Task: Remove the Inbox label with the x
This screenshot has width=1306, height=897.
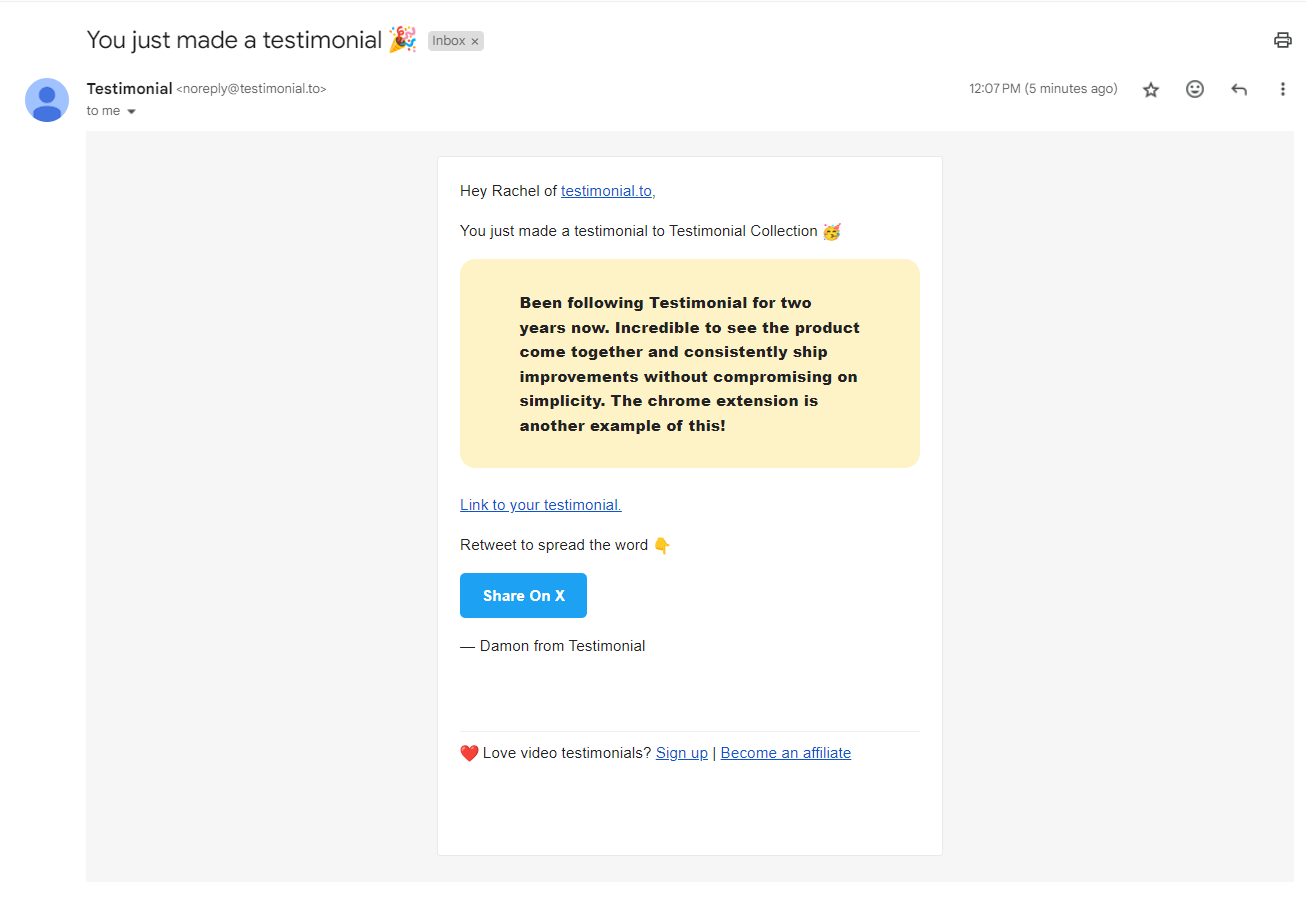Action: [x=475, y=41]
